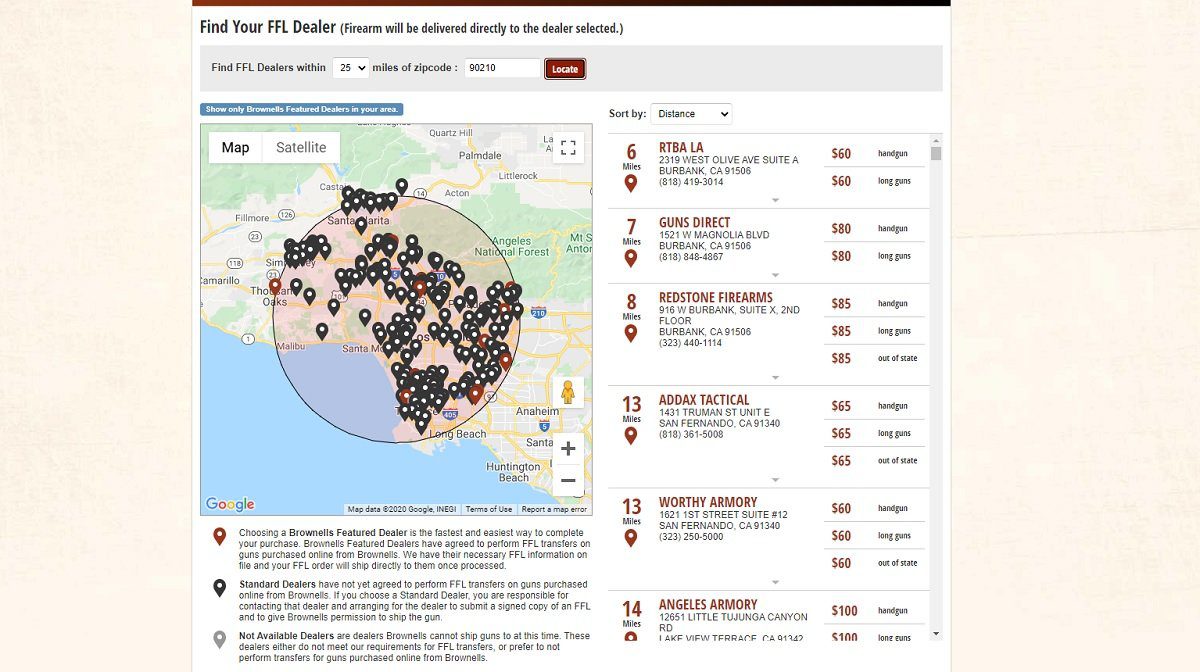Switch to Satellite map view
Image resolution: width=1200 pixels, height=672 pixels.
click(301, 148)
